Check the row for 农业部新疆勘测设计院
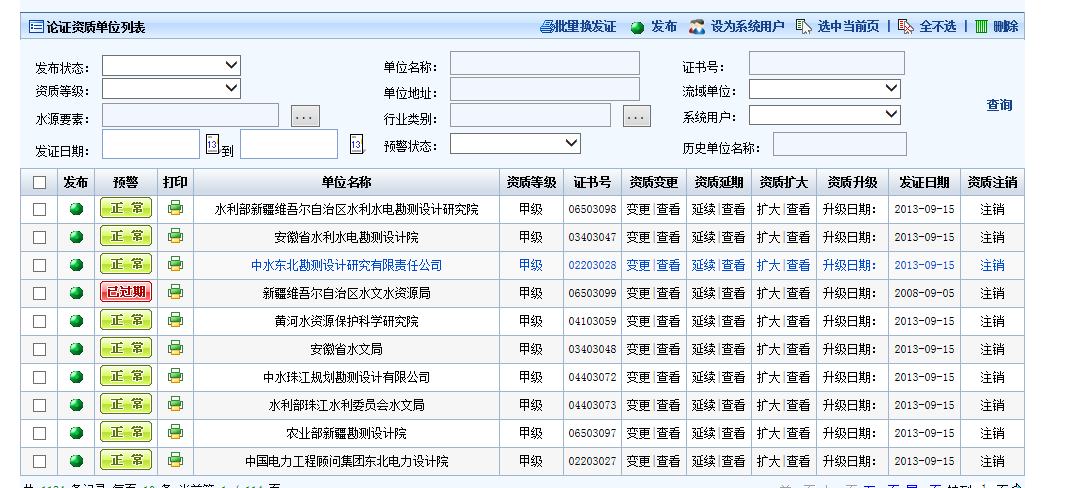Image resolution: width=1082 pixels, height=488 pixels. pyautogui.click(x=39, y=433)
